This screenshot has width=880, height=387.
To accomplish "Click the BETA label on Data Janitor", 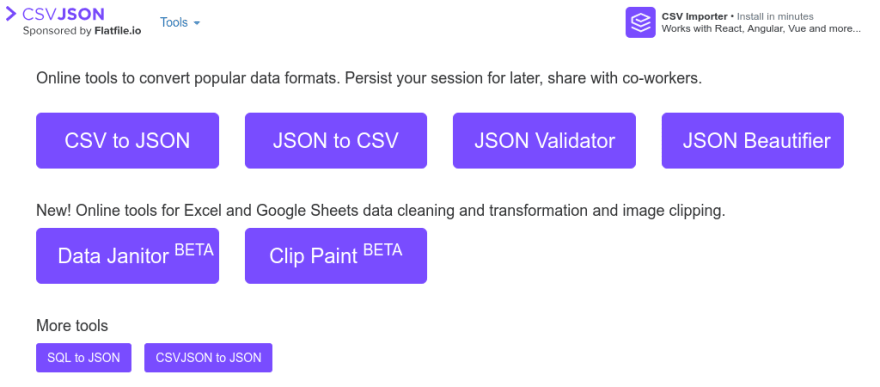I will coord(194,250).
